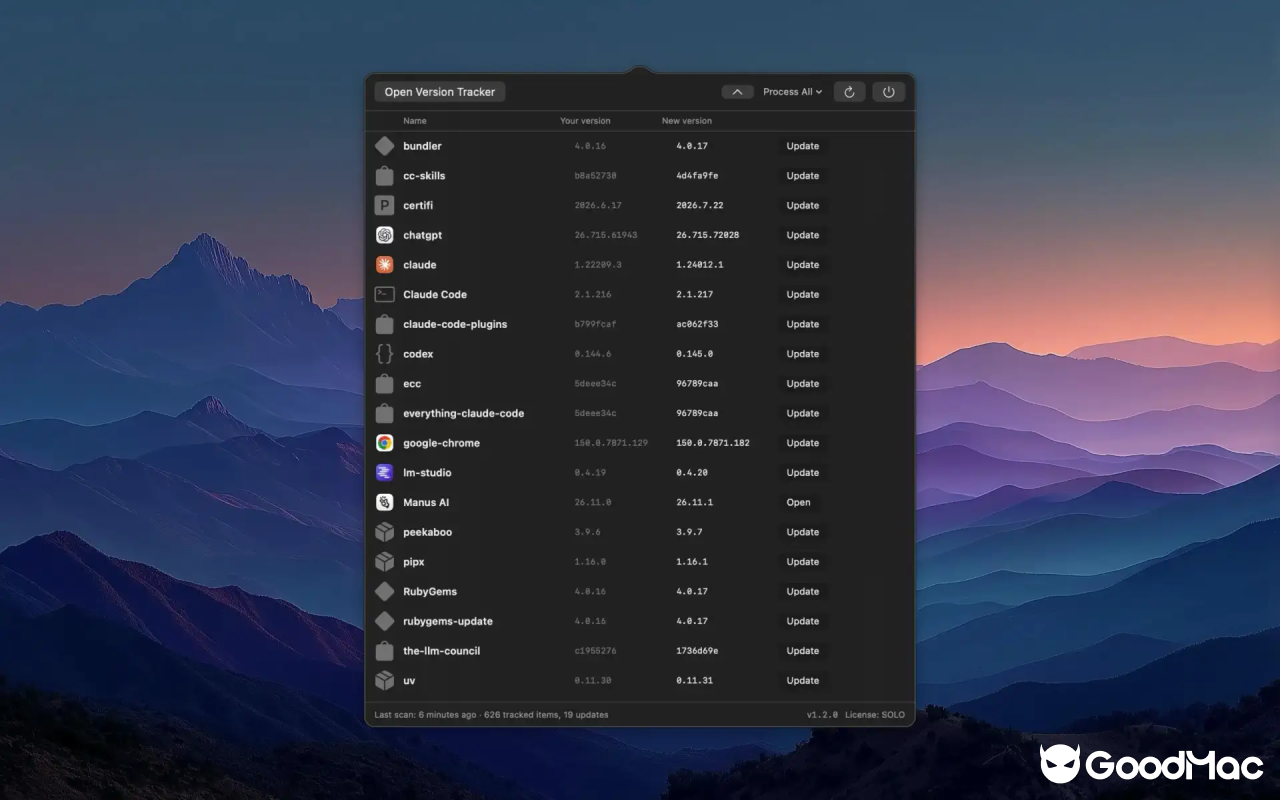Click the codex curly braces icon
This screenshot has width=1280, height=800.
click(384, 354)
